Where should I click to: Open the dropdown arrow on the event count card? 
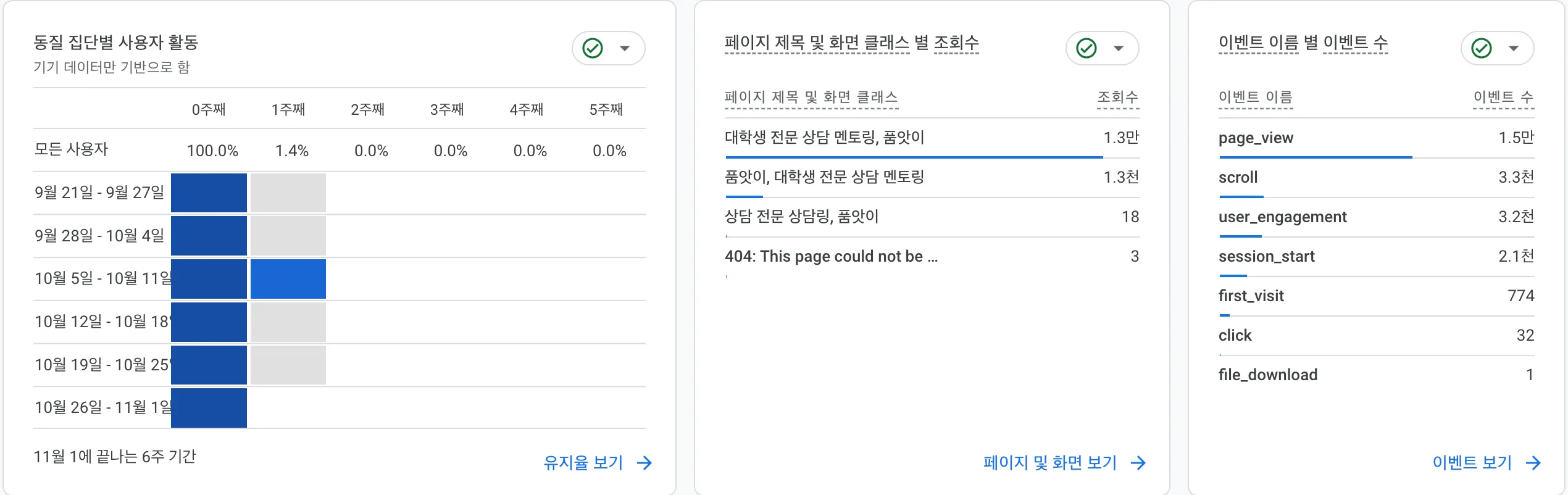(x=1514, y=48)
